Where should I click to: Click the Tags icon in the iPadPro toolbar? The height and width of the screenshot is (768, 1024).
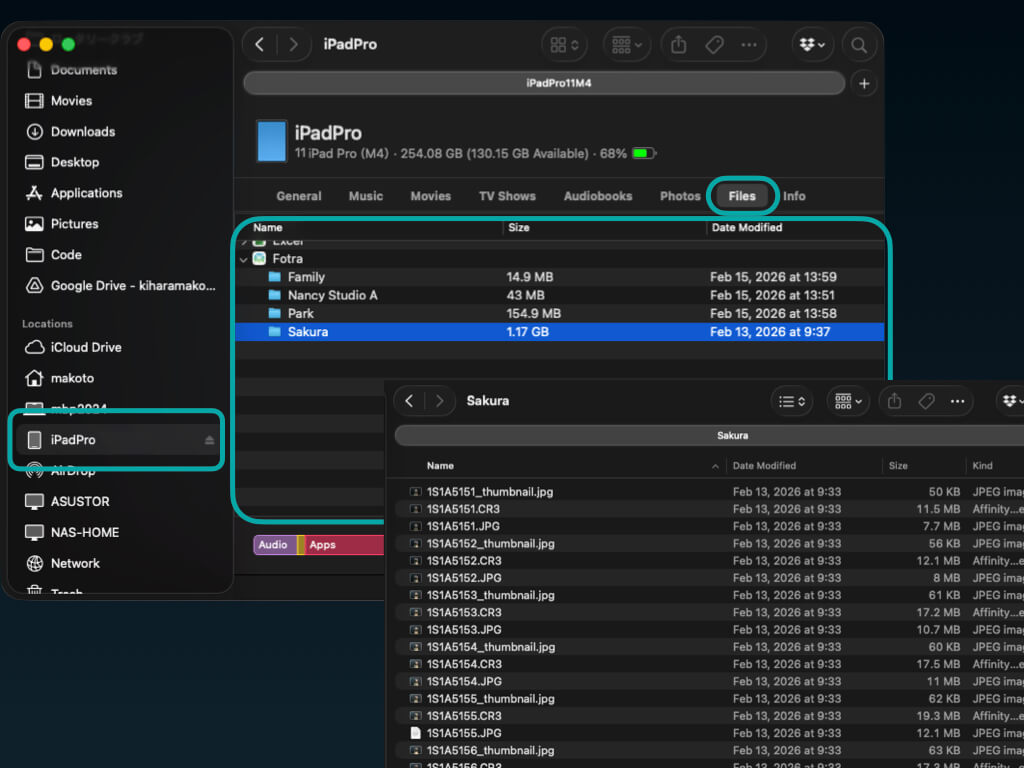pos(714,45)
